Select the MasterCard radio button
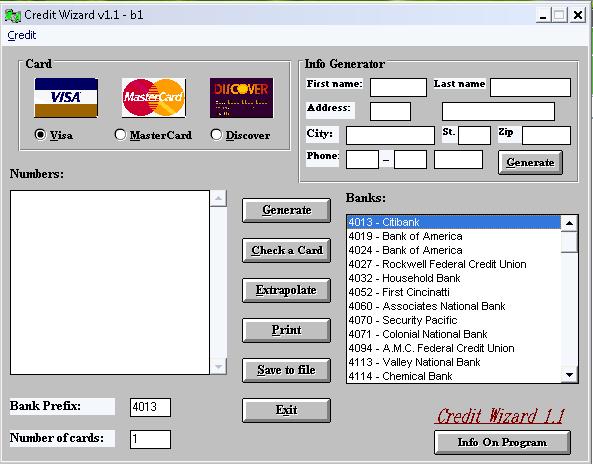 [x=120, y=134]
